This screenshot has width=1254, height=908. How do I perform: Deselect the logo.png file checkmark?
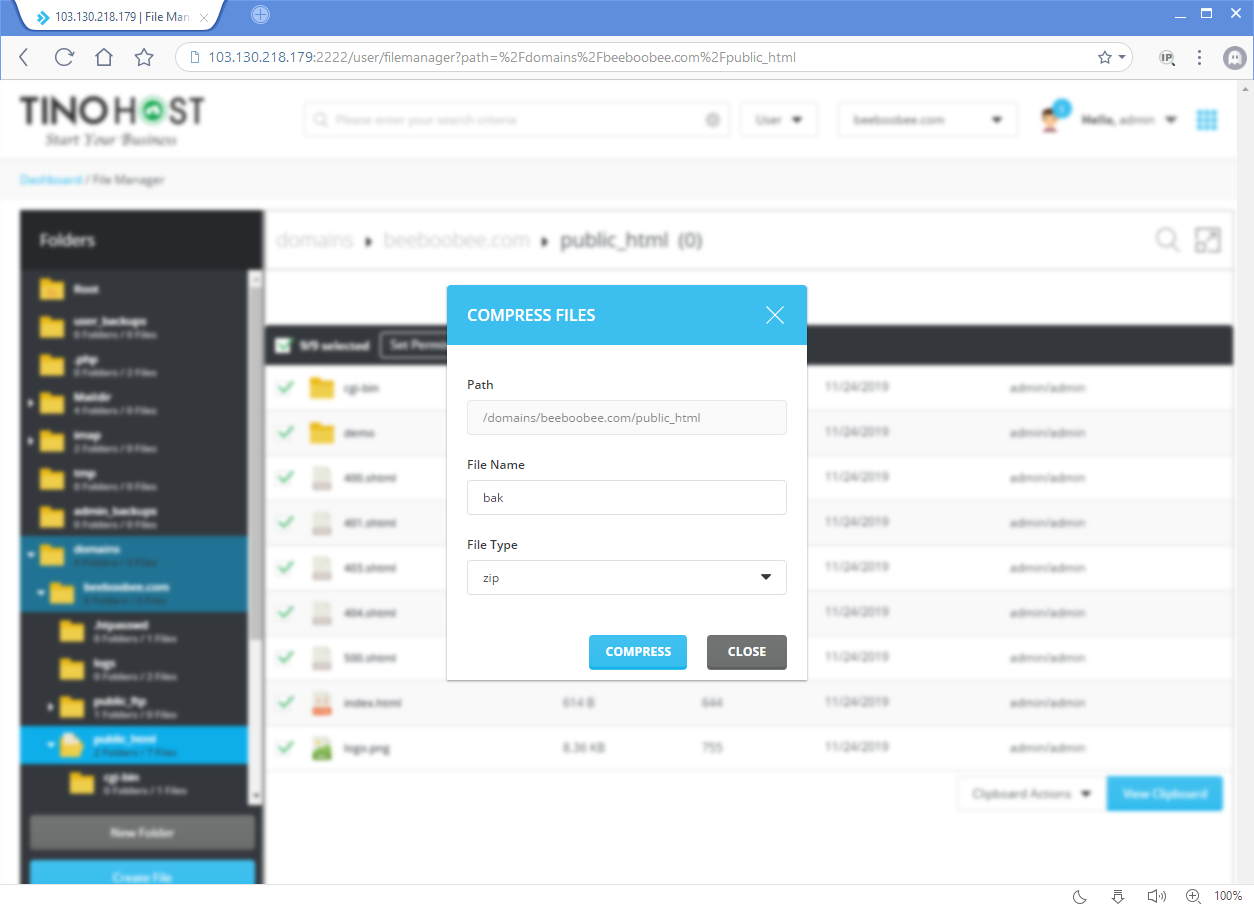click(x=285, y=747)
